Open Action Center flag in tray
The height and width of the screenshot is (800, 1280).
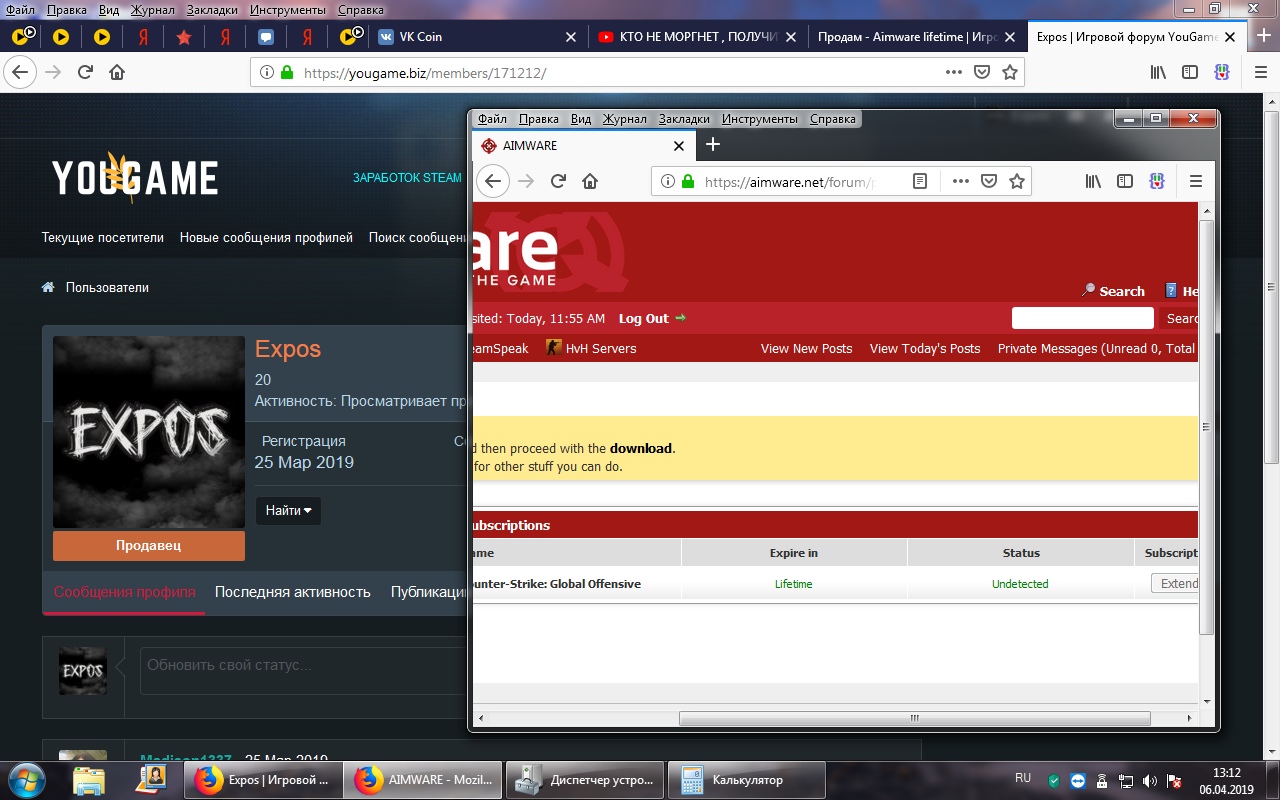[1174, 780]
